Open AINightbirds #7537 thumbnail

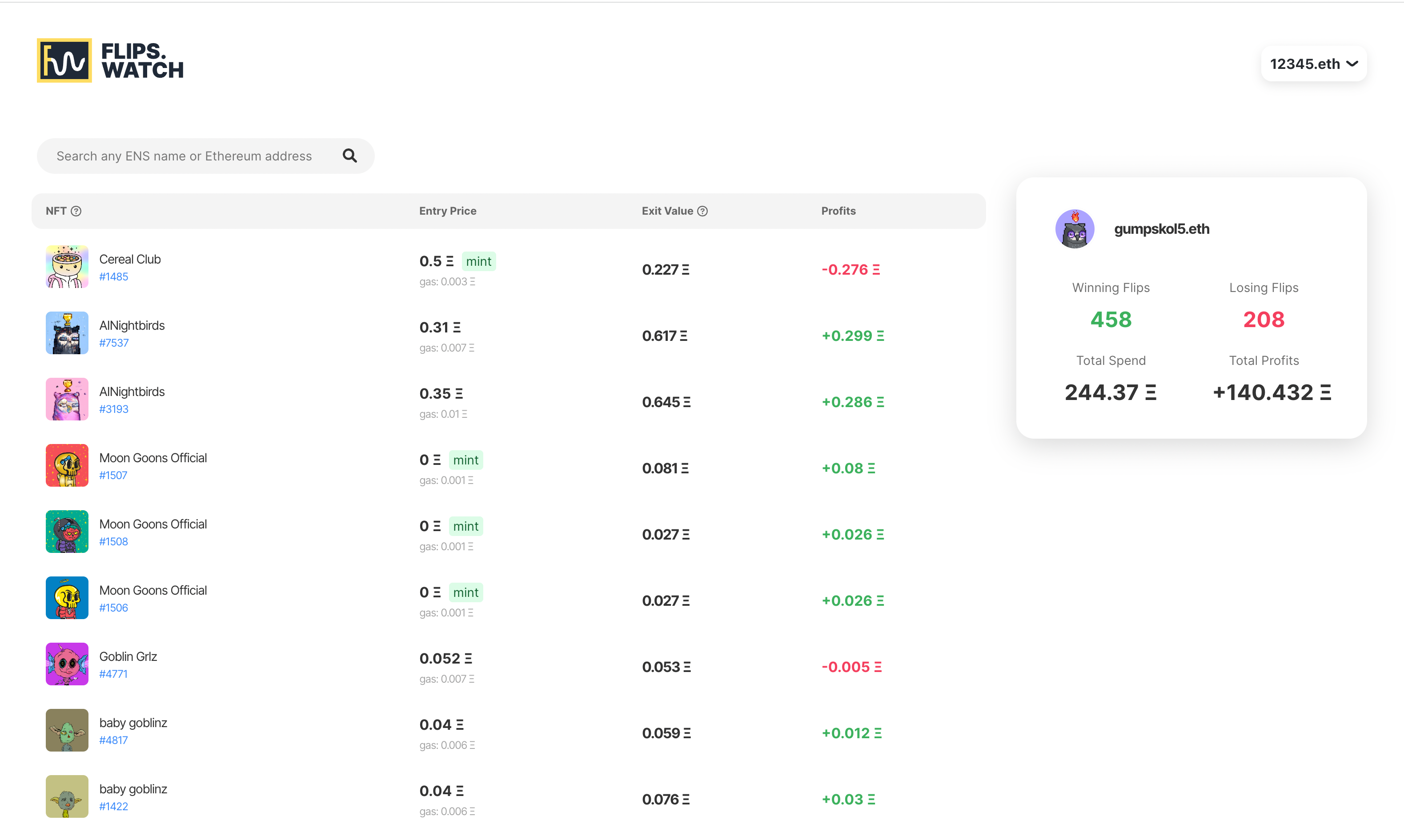(x=67, y=333)
